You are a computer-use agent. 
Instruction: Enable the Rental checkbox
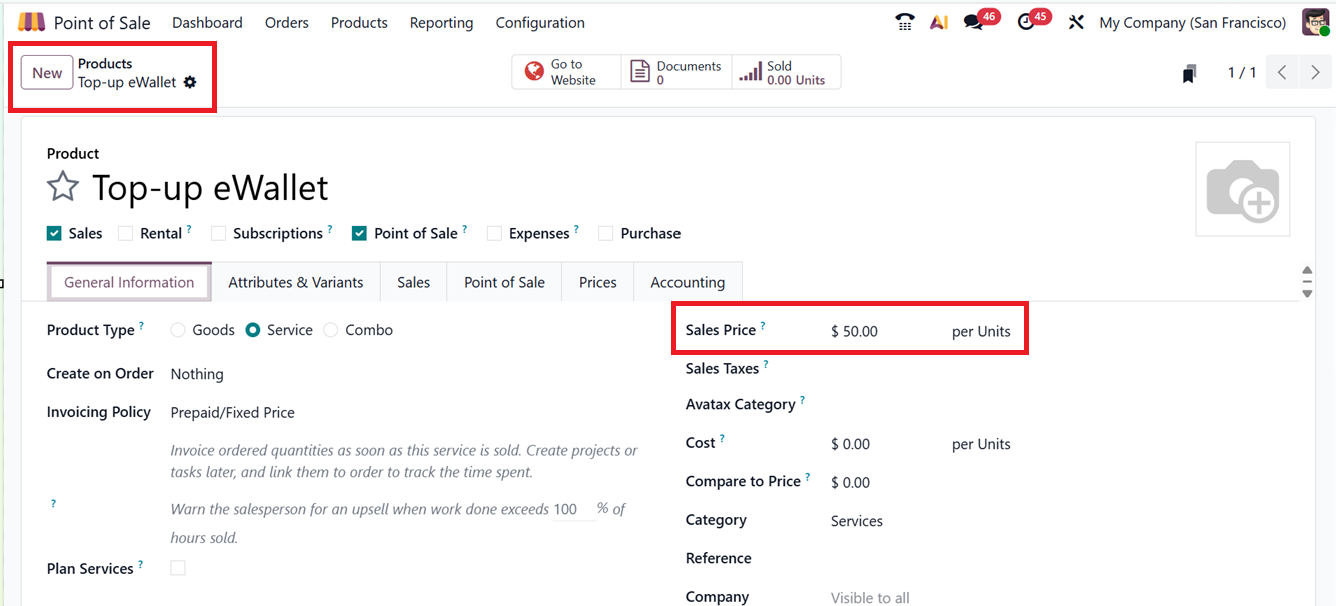click(126, 233)
